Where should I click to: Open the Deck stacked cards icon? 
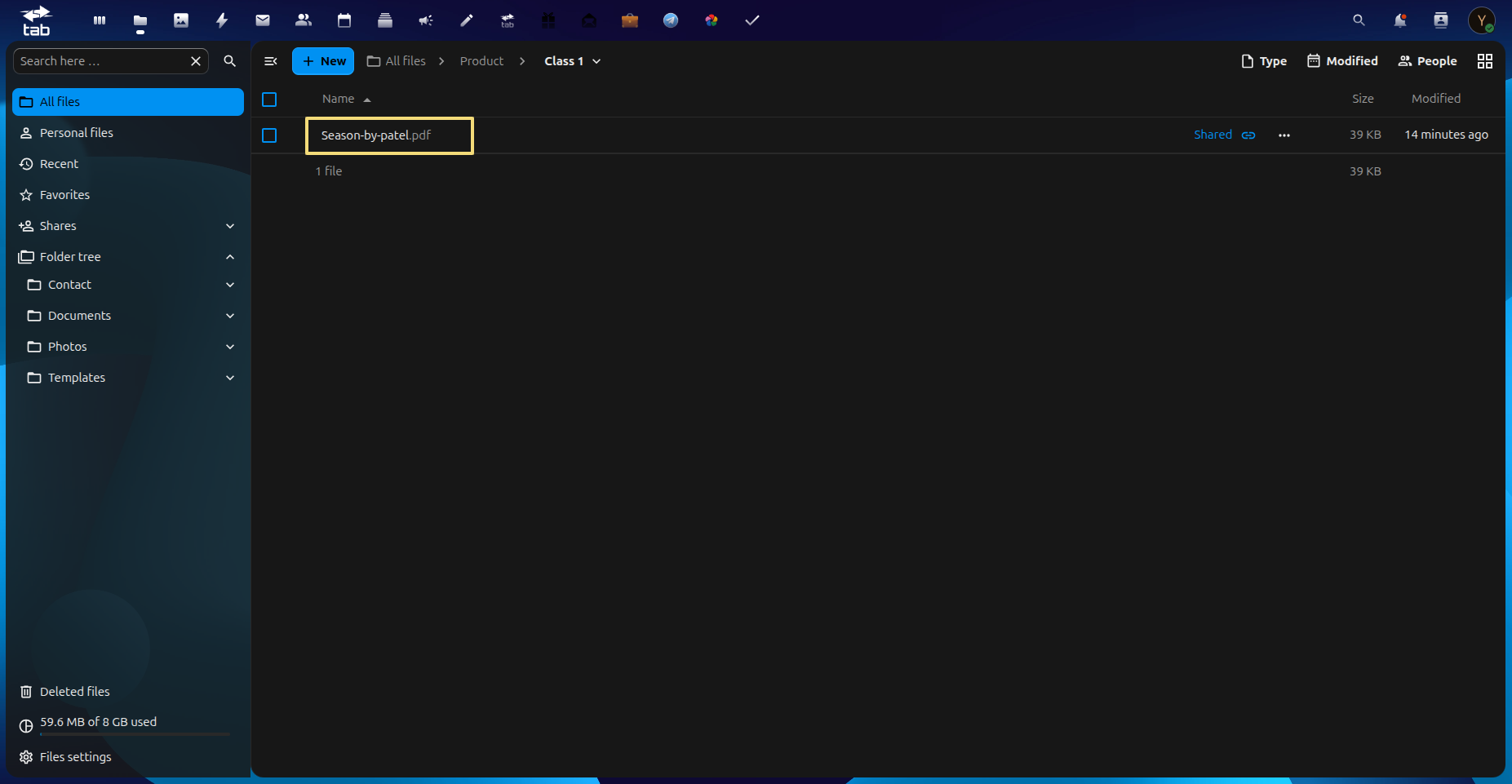[x=385, y=20]
